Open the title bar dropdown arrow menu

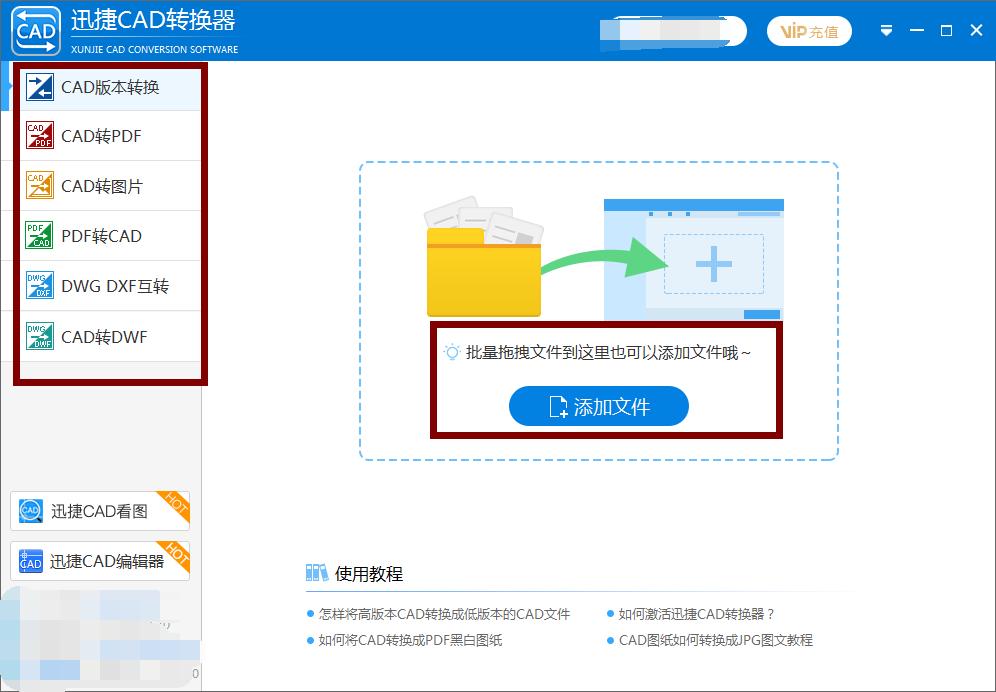click(x=886, y=30)
